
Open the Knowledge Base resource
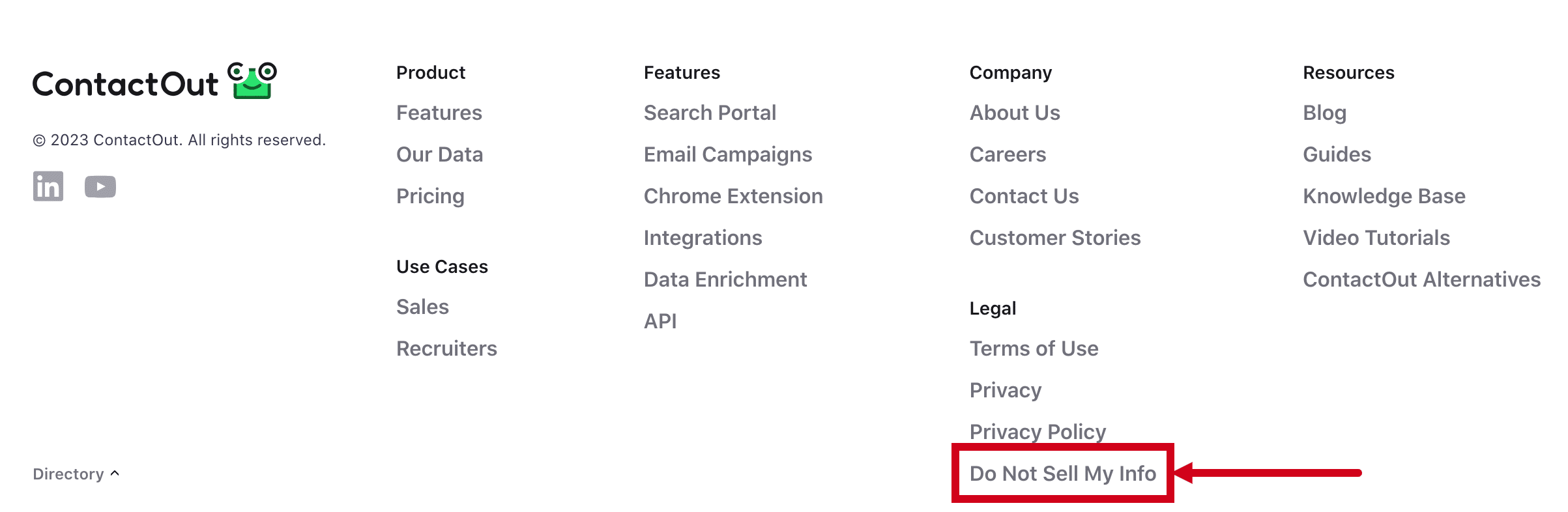(1384, 196)
